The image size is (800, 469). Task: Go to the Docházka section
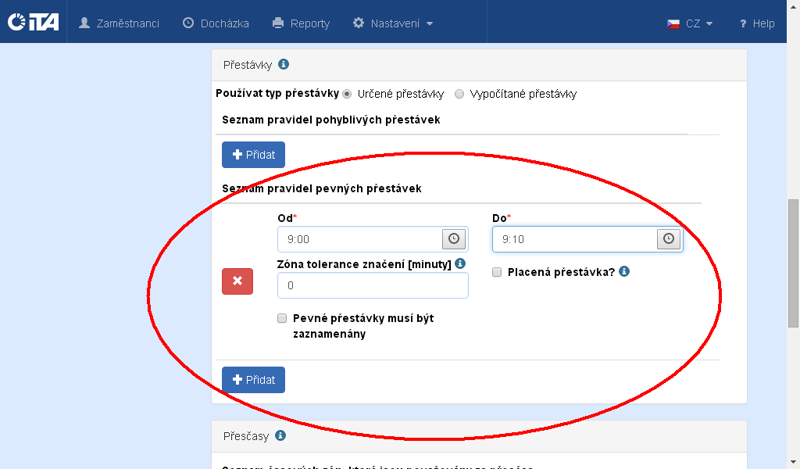click(x=216, y=23)
